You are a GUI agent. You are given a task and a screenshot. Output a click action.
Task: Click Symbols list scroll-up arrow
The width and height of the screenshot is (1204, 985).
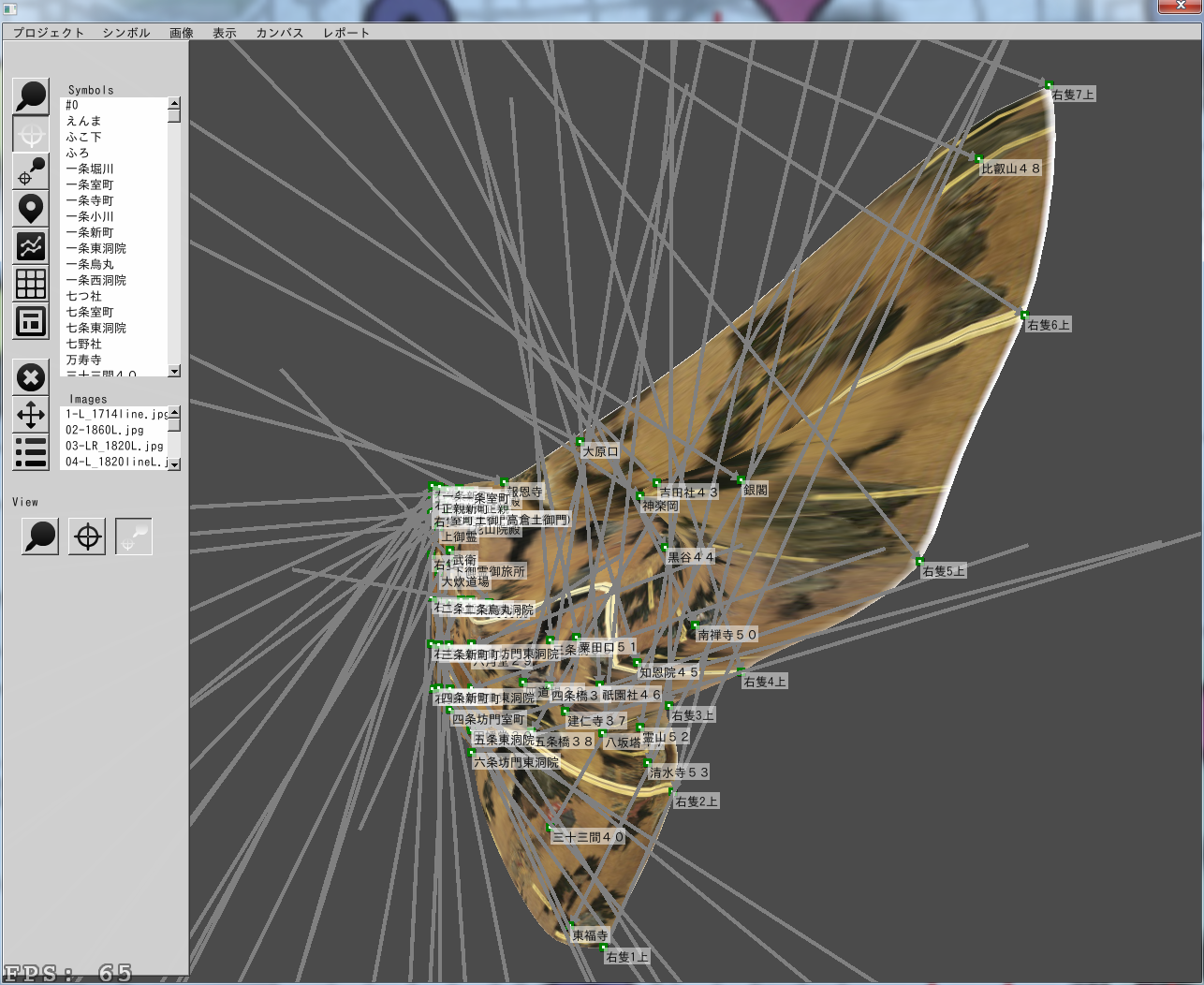[174, 103]
